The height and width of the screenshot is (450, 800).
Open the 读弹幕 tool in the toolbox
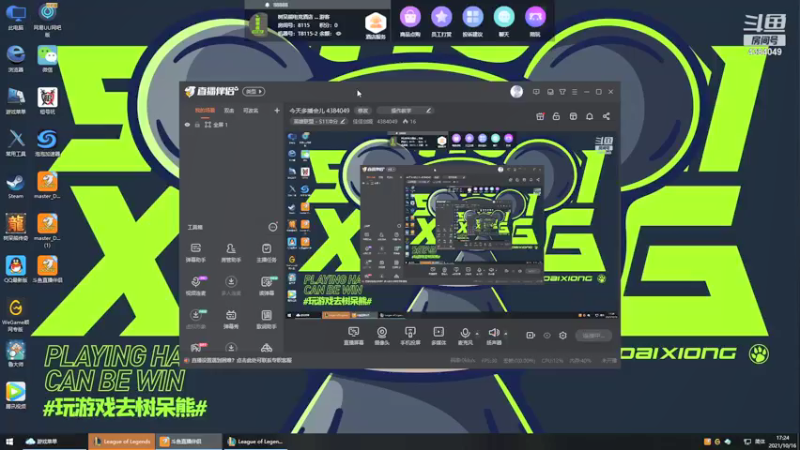coord(266,286)
